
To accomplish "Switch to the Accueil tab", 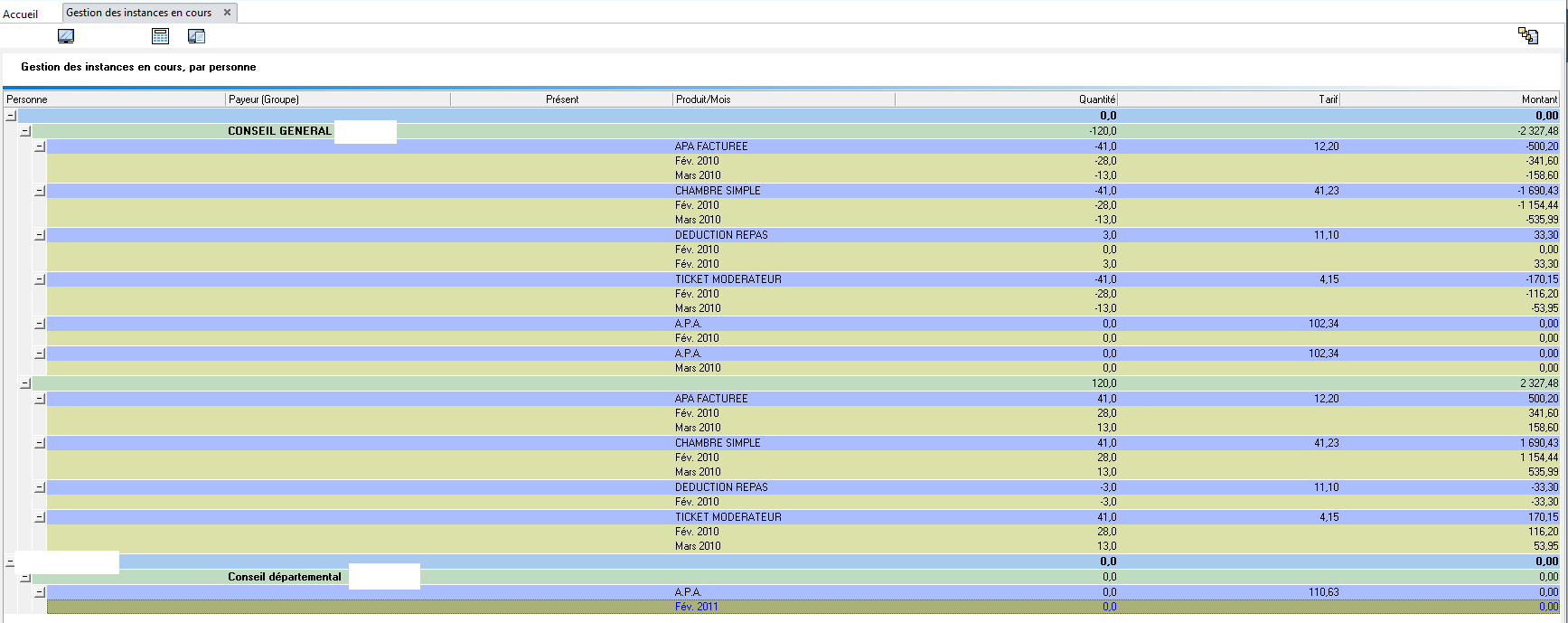I will coord(21,14).
